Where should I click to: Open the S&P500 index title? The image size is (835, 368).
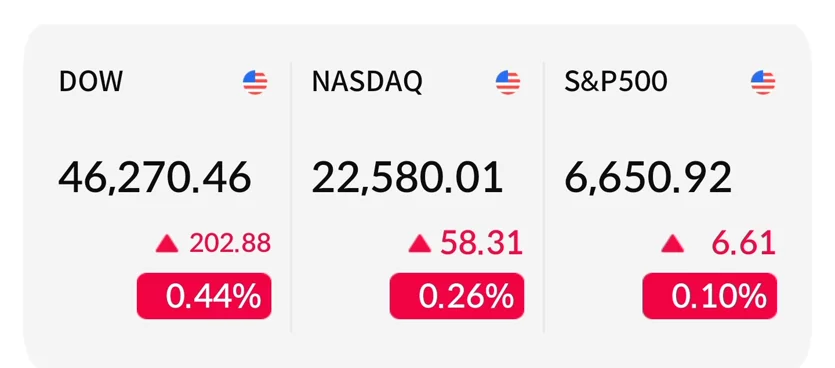(x=616, y=81)
